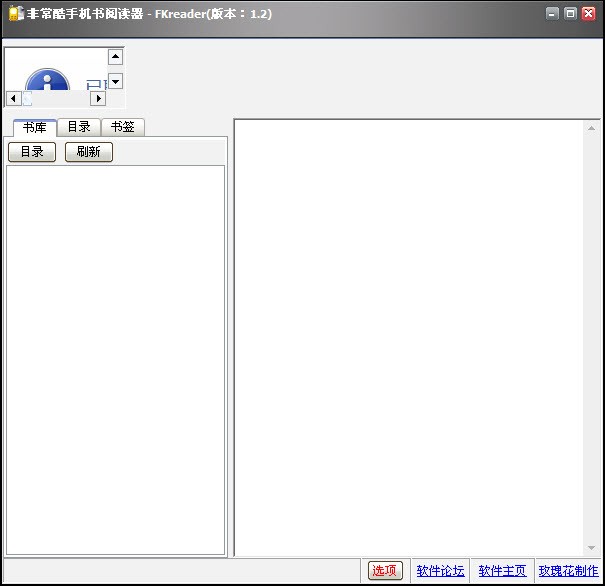Click reading pane scroll down arrow

point(591,548)
